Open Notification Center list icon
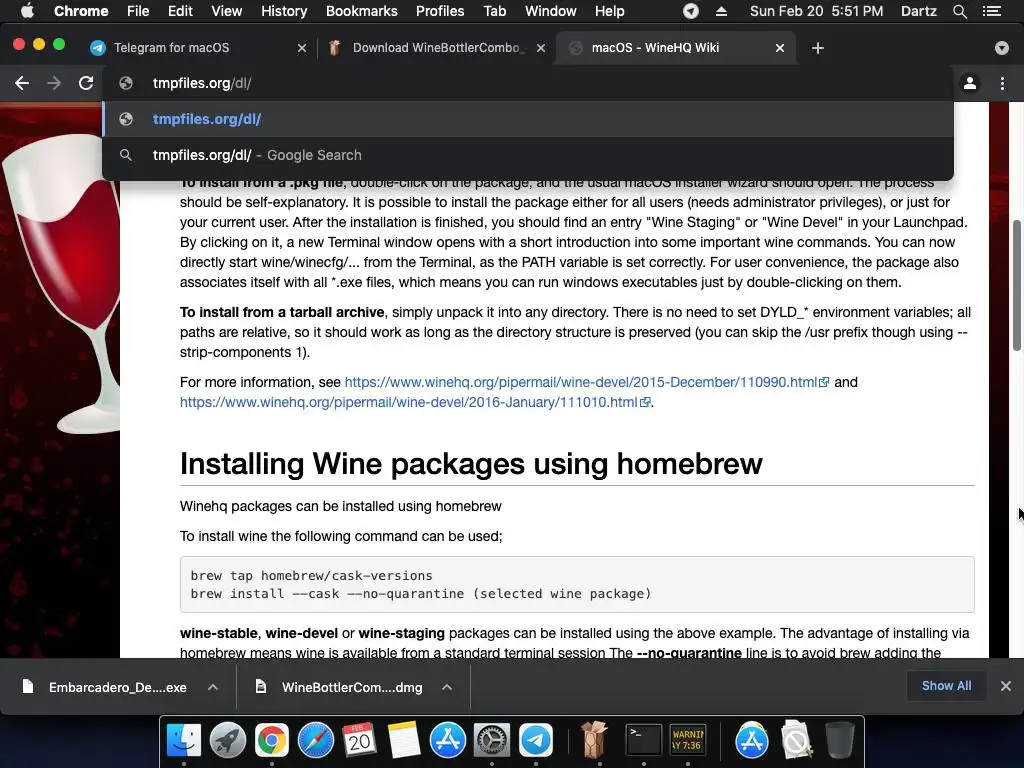Screen dimensions: 1024x768 992,11
